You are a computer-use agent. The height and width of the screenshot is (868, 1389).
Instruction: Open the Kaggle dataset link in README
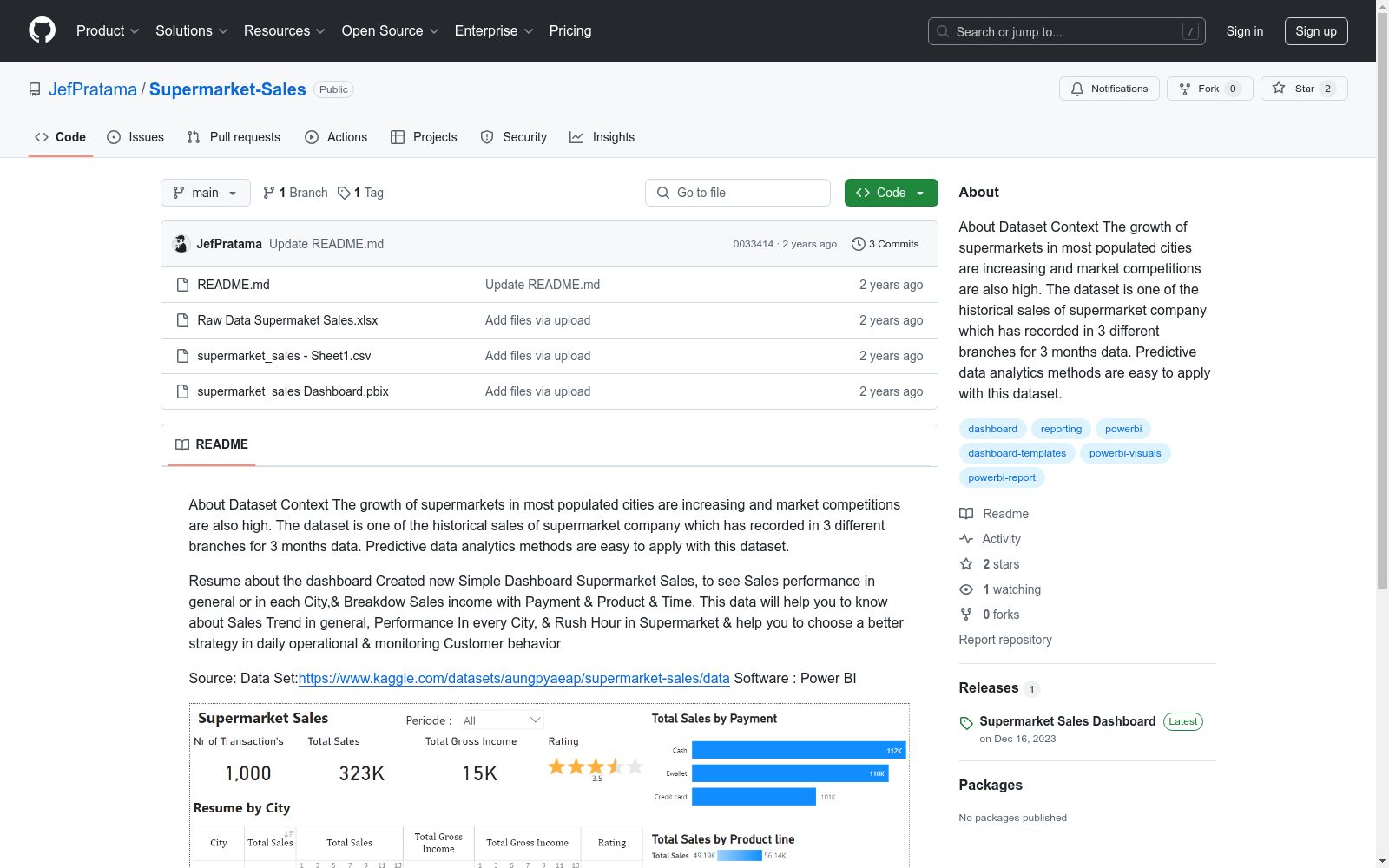click(514, 678)
